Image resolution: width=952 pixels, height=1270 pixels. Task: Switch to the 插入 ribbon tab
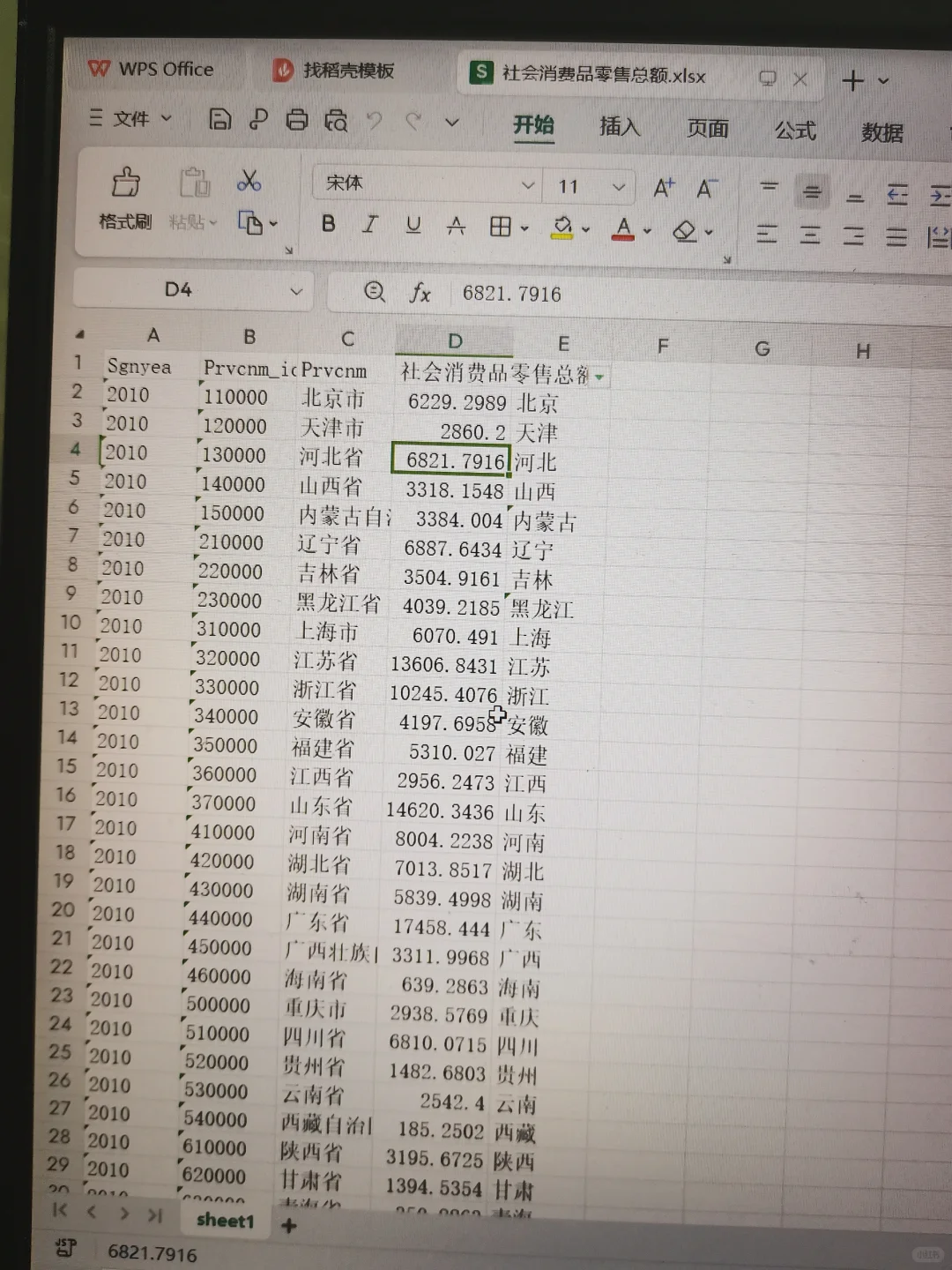pos(620,127)
